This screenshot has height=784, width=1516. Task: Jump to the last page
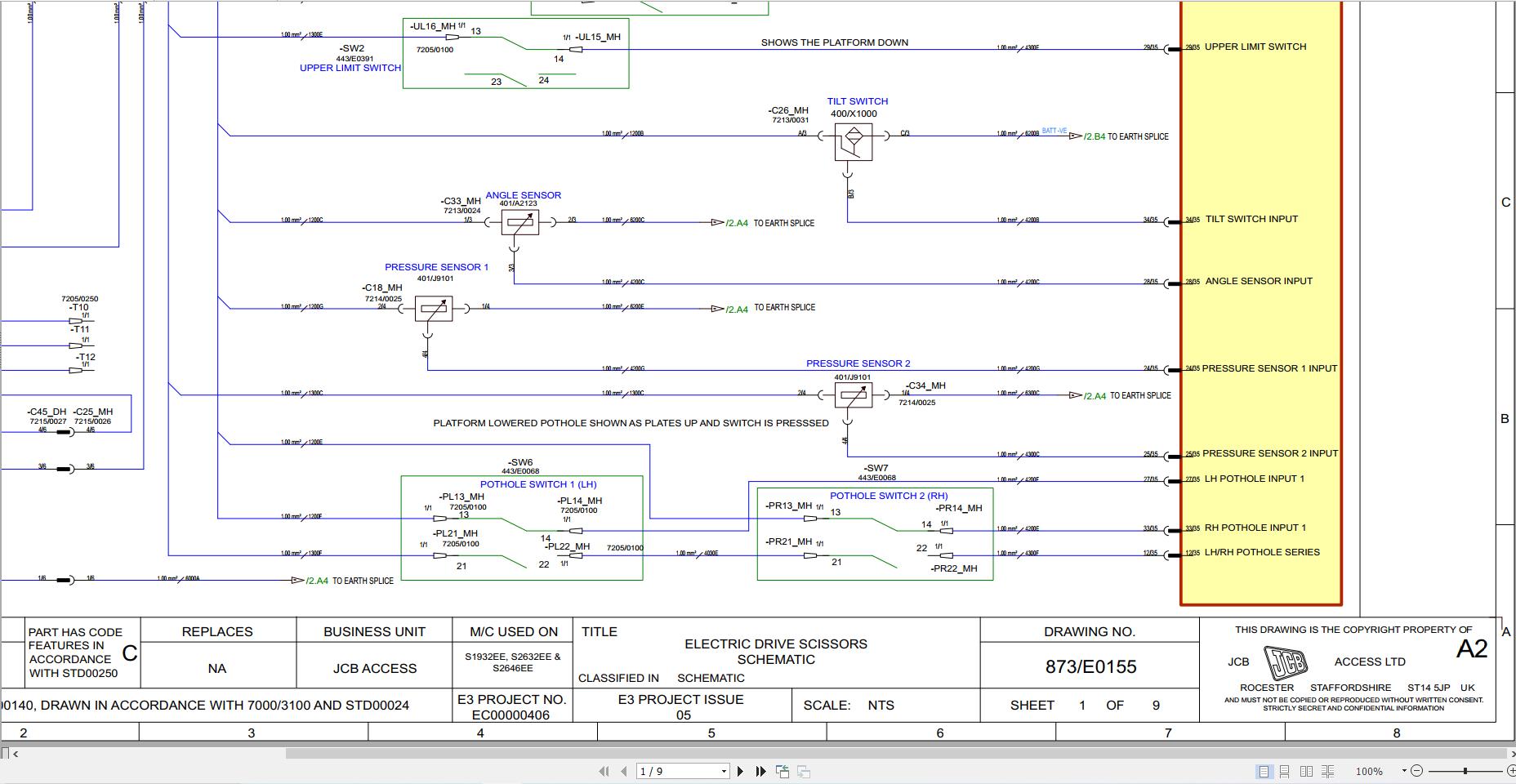[x=760, y=771]
